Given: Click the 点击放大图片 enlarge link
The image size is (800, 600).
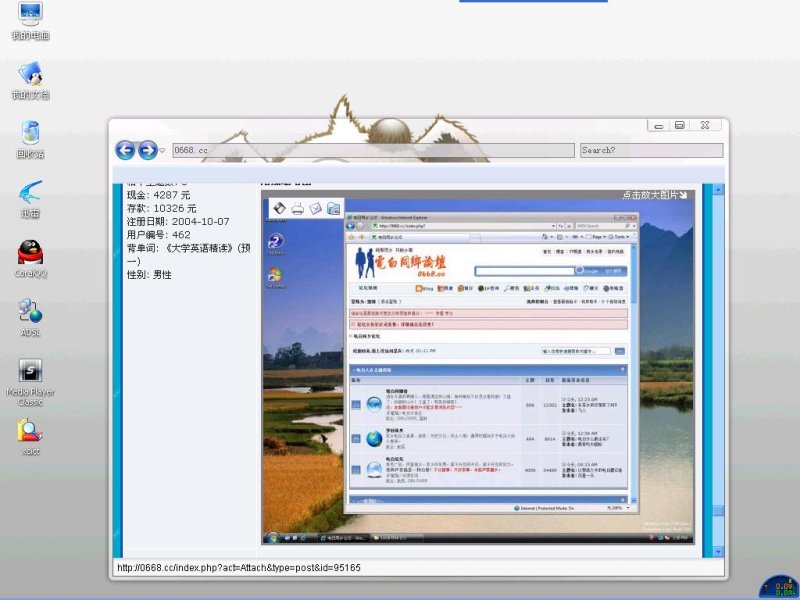Looking at the screenshot, I should [x=656, y=196].
